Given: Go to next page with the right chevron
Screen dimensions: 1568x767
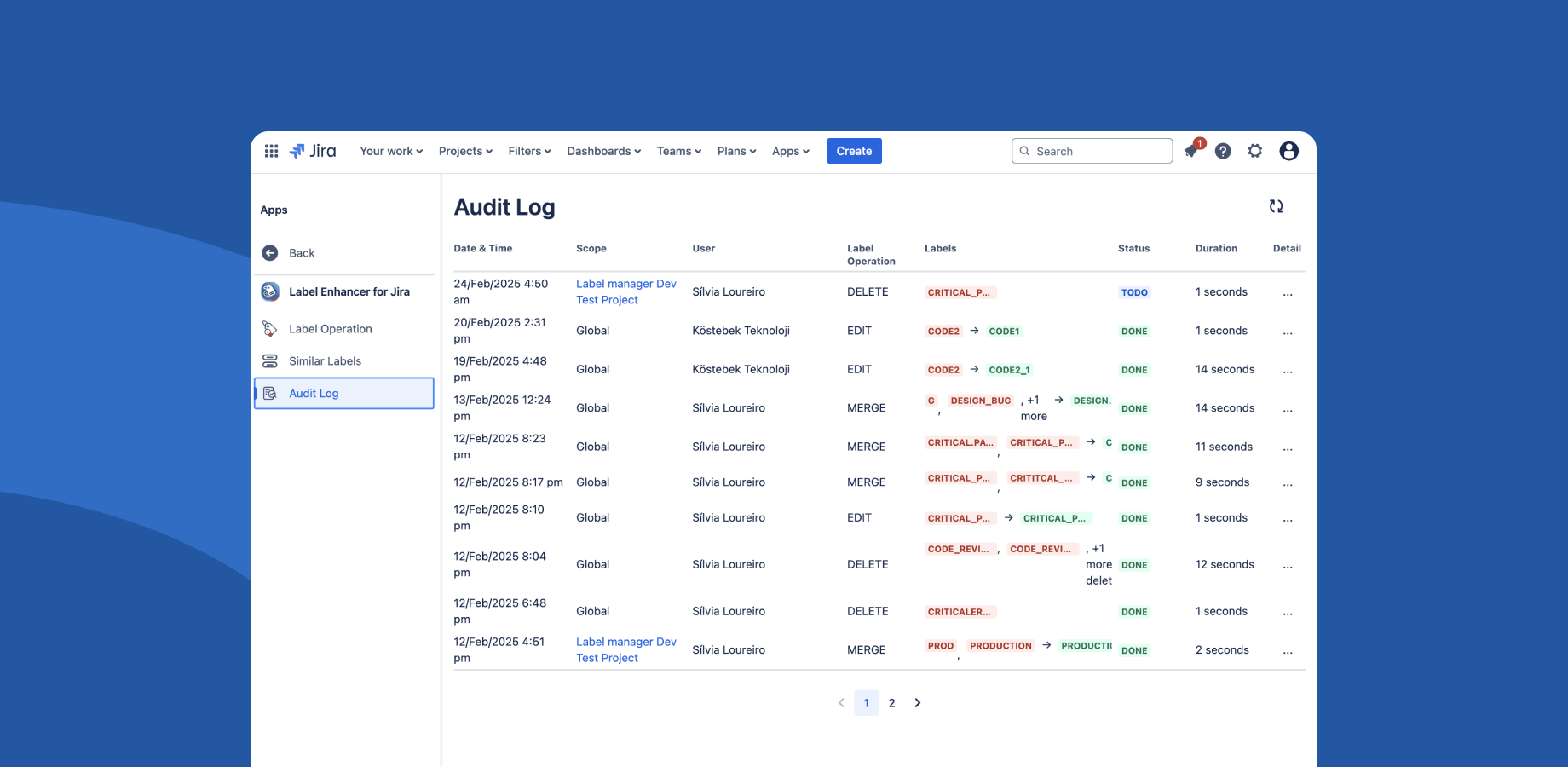Looking at the screenshot, I should click(x=918, y=703).
